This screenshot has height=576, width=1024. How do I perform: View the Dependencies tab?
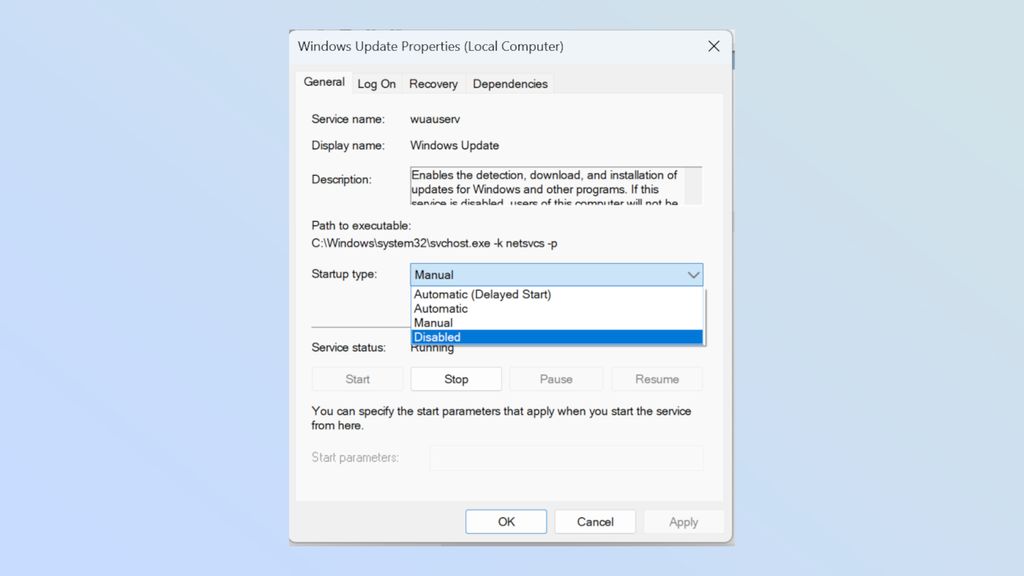[x=509, y=84]
